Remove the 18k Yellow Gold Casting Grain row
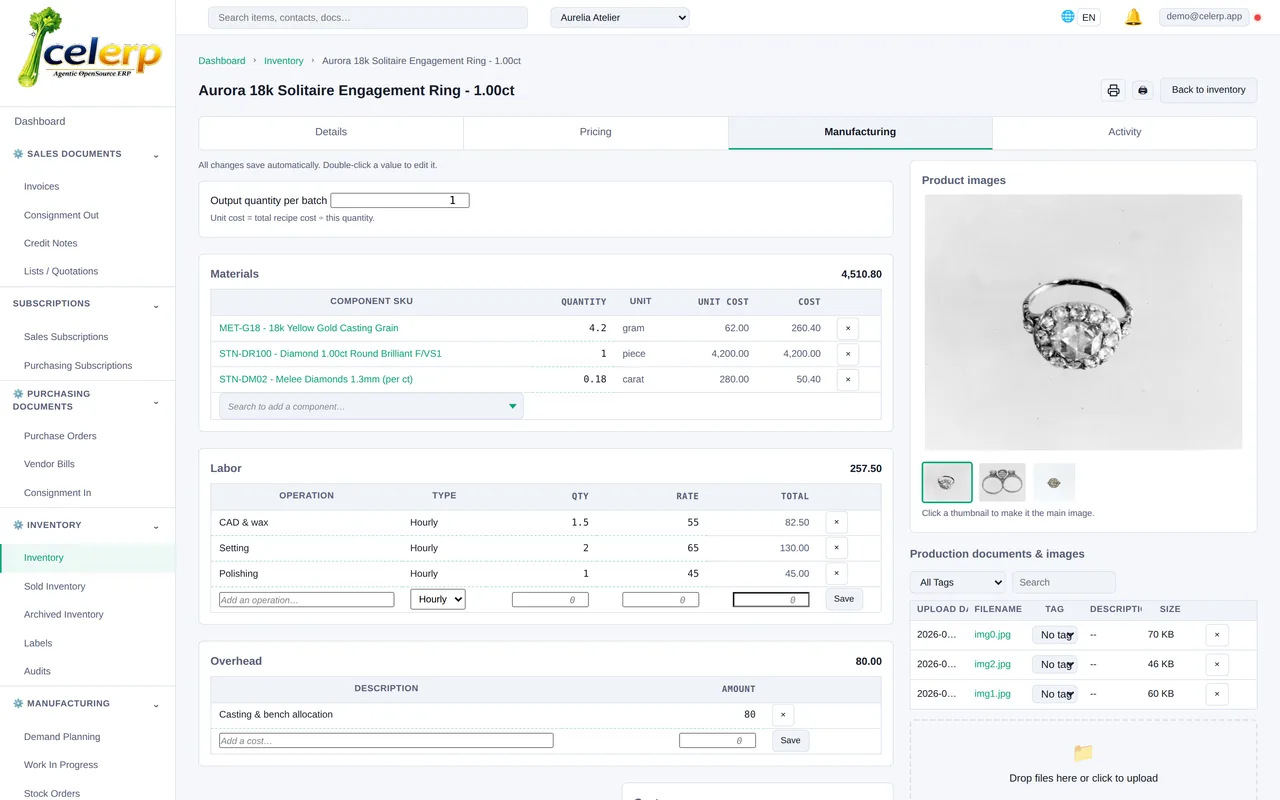This screenshot has height=800, width=1280. (848, 328)
